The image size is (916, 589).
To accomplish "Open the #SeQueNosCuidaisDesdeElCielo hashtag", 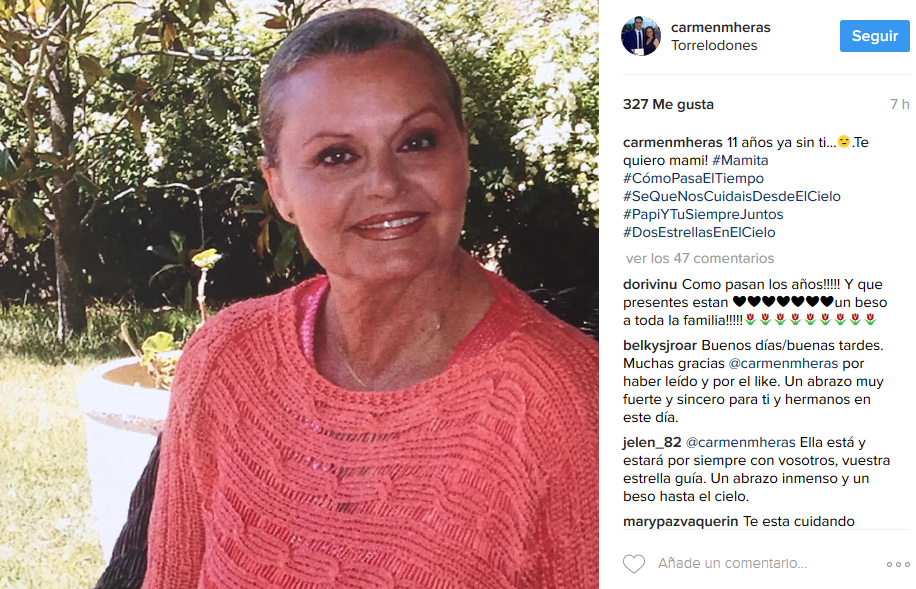I will tap(732, 196).
